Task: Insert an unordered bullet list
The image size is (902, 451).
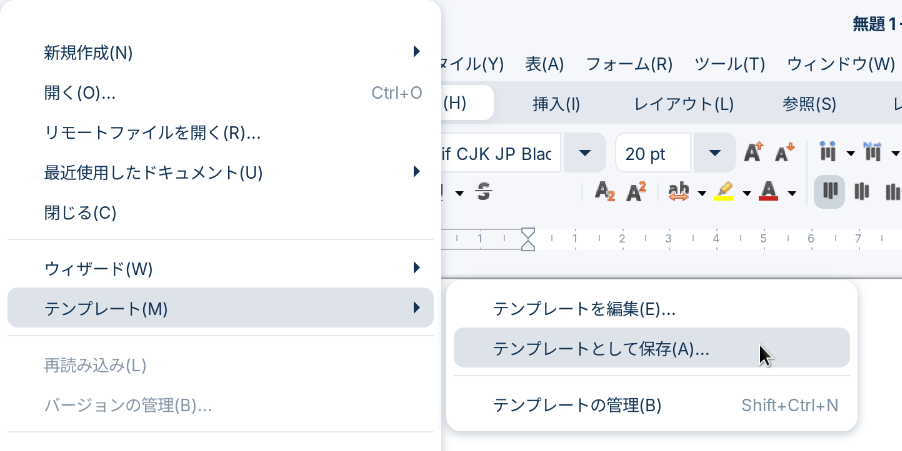Action: (828, 153)
